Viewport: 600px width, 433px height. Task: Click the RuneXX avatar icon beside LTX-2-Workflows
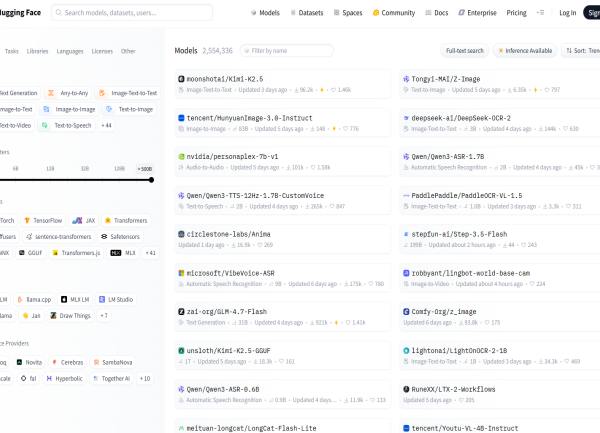(x=406, y=389)
